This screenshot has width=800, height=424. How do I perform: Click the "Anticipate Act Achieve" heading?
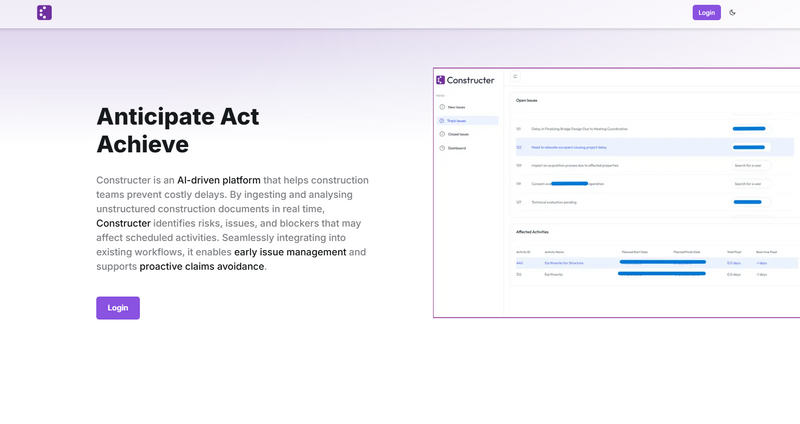[x=177, y=130]
